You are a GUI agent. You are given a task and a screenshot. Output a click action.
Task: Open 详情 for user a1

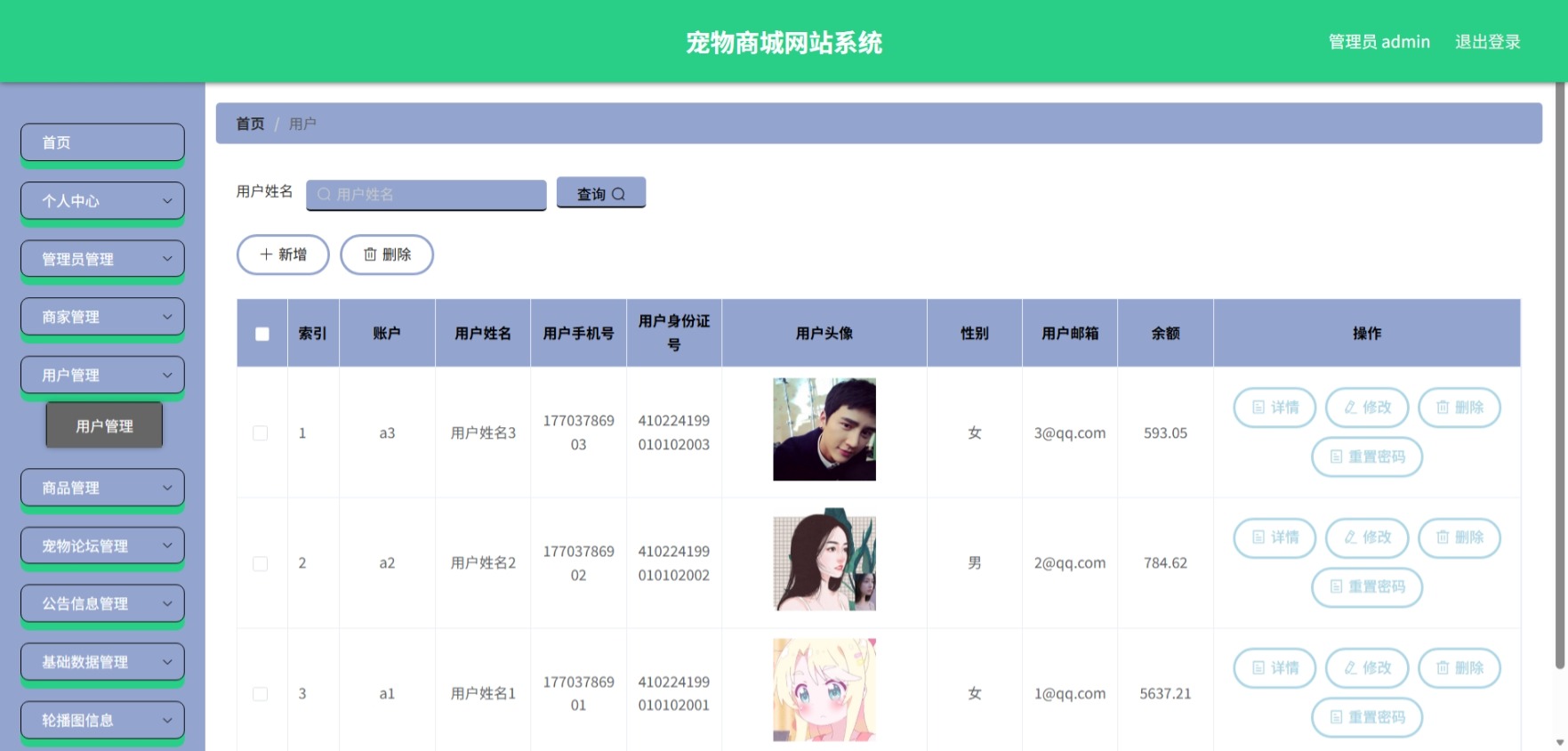click(1275, 668)
